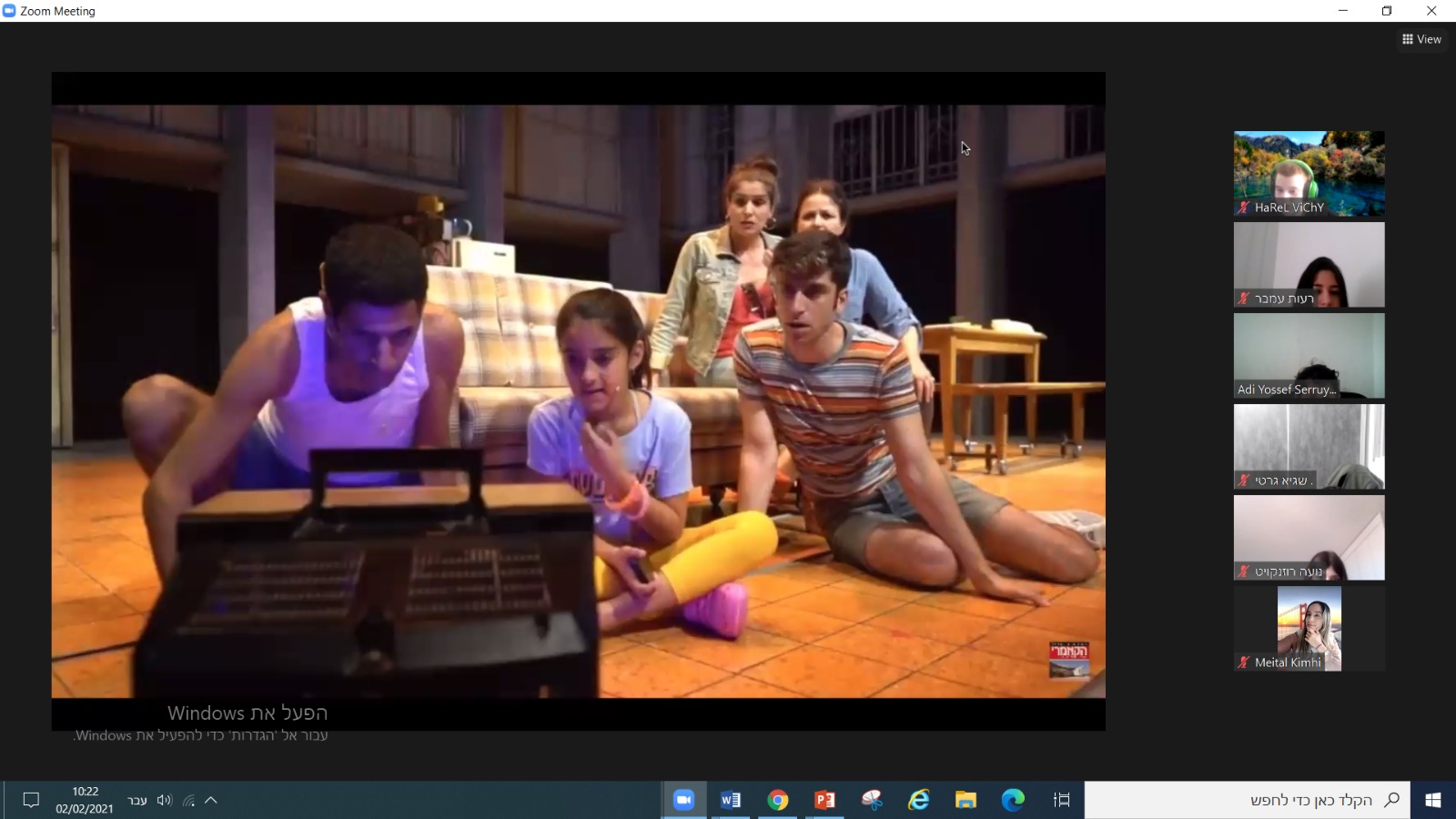The image size is (1456, 819).
Task: Click muted mic icon on שגיא גרטי
Action: (1244, 480)
